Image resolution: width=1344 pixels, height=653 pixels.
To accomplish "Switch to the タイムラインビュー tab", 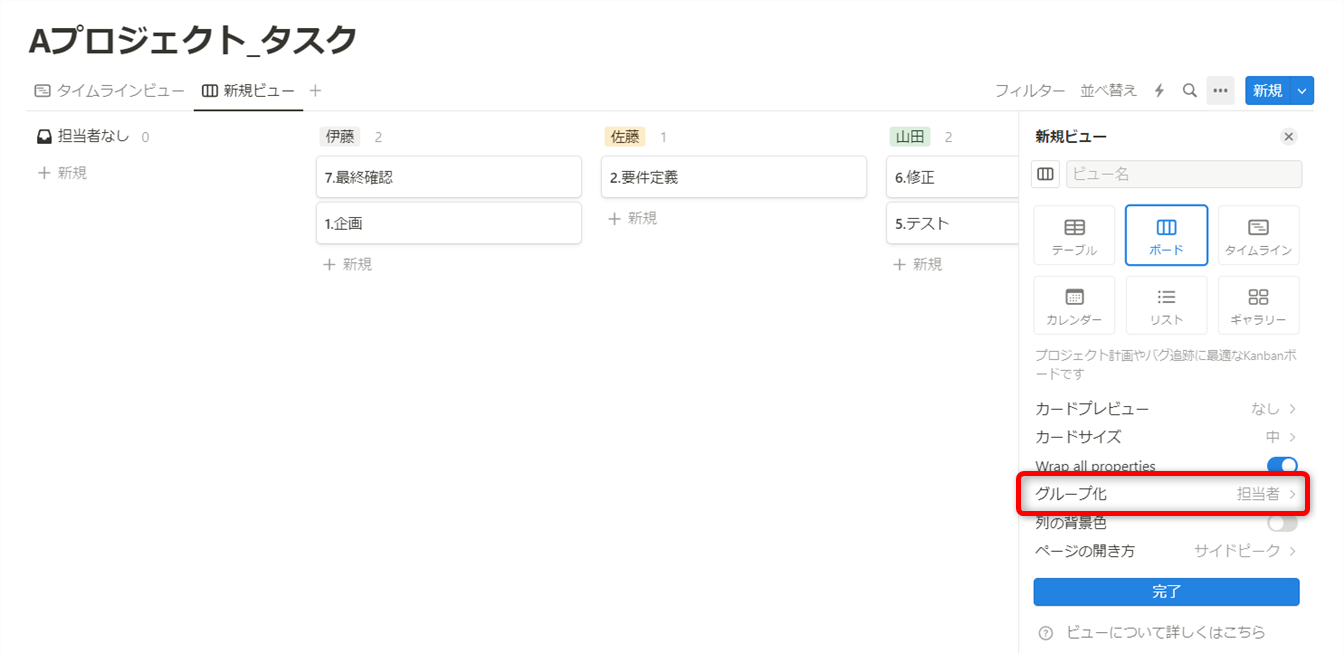I will (x=110, y=90).
